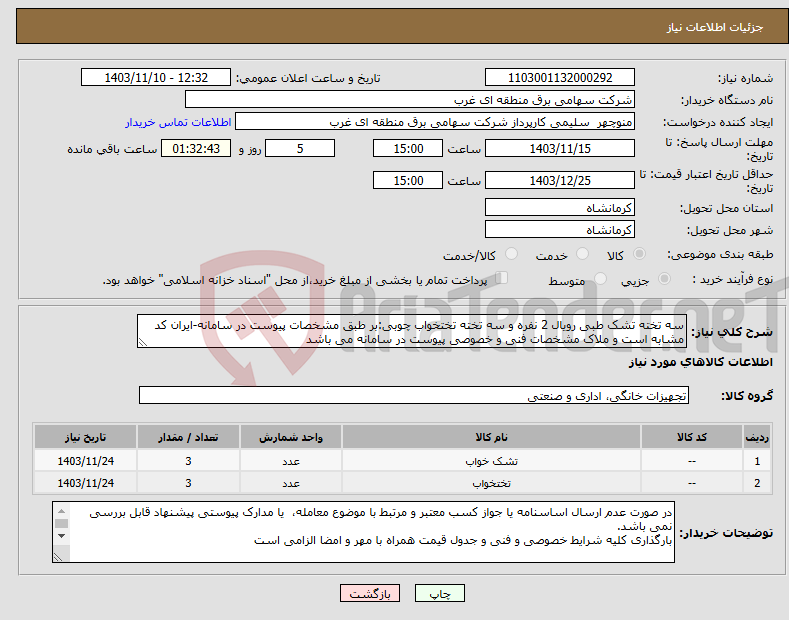The image size is (789, 620).
Task: Select the تختخواب table cell
Action: click(x=491, y=483)
